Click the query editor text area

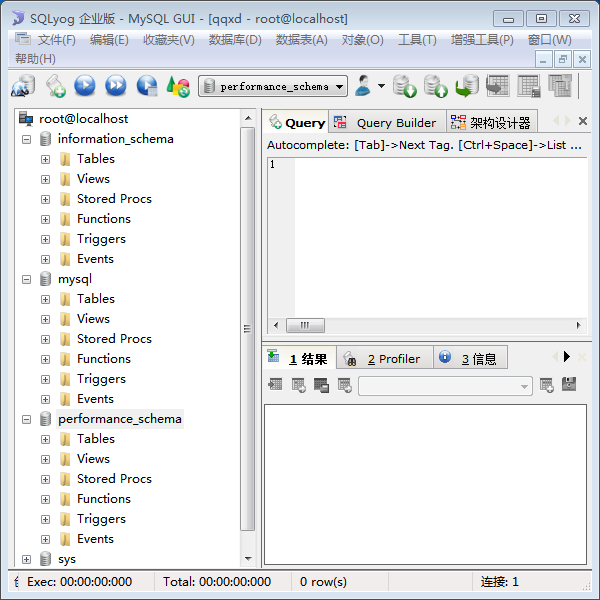(440, 237)
